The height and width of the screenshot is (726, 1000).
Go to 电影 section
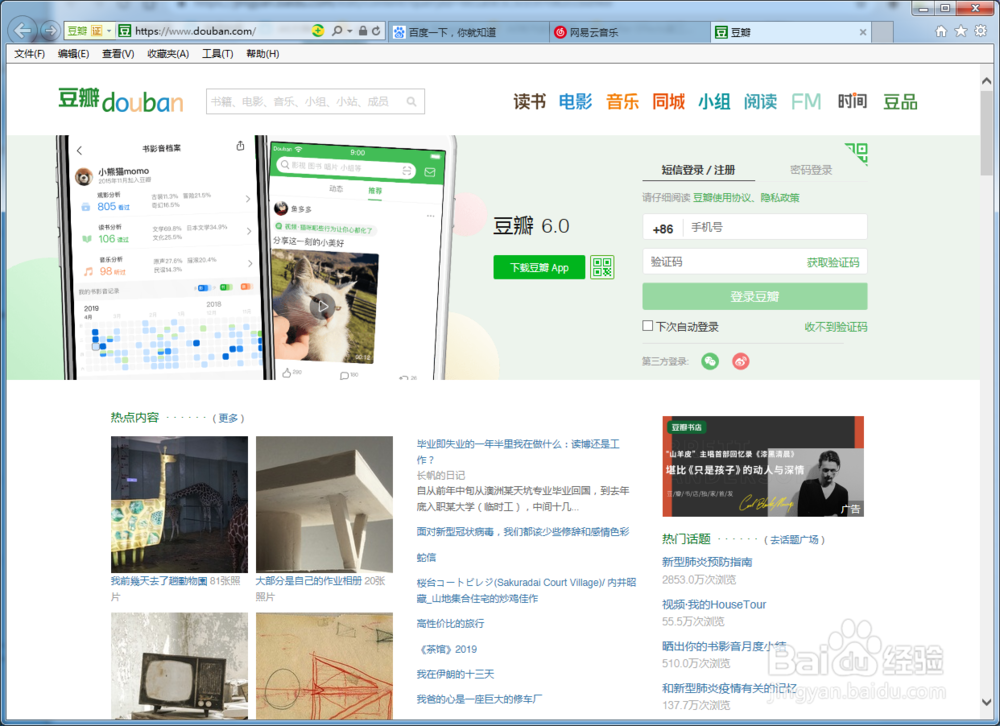tap(575, 101)
